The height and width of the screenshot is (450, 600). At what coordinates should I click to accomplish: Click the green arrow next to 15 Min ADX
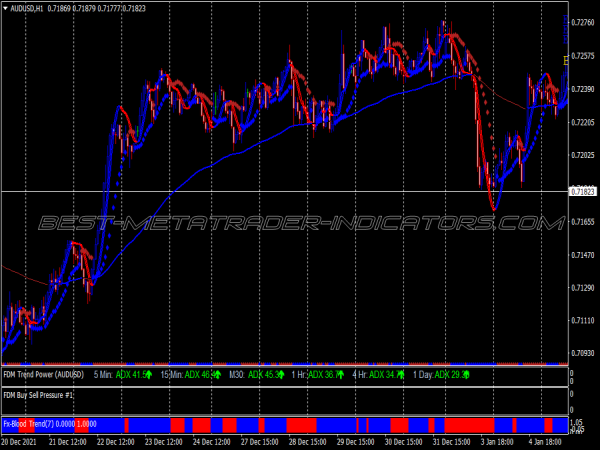(218, 375)
